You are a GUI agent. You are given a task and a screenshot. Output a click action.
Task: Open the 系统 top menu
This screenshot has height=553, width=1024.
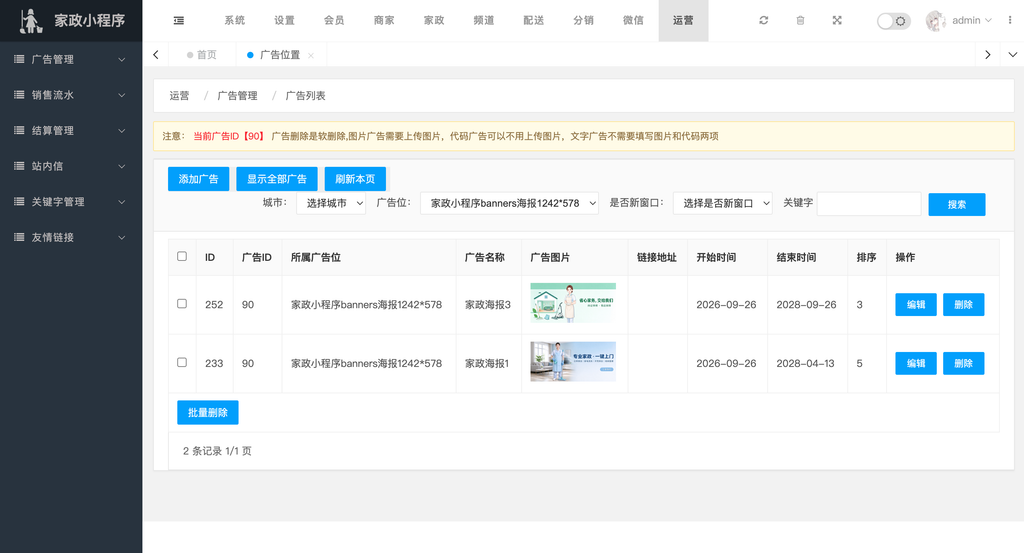[234, 21]
